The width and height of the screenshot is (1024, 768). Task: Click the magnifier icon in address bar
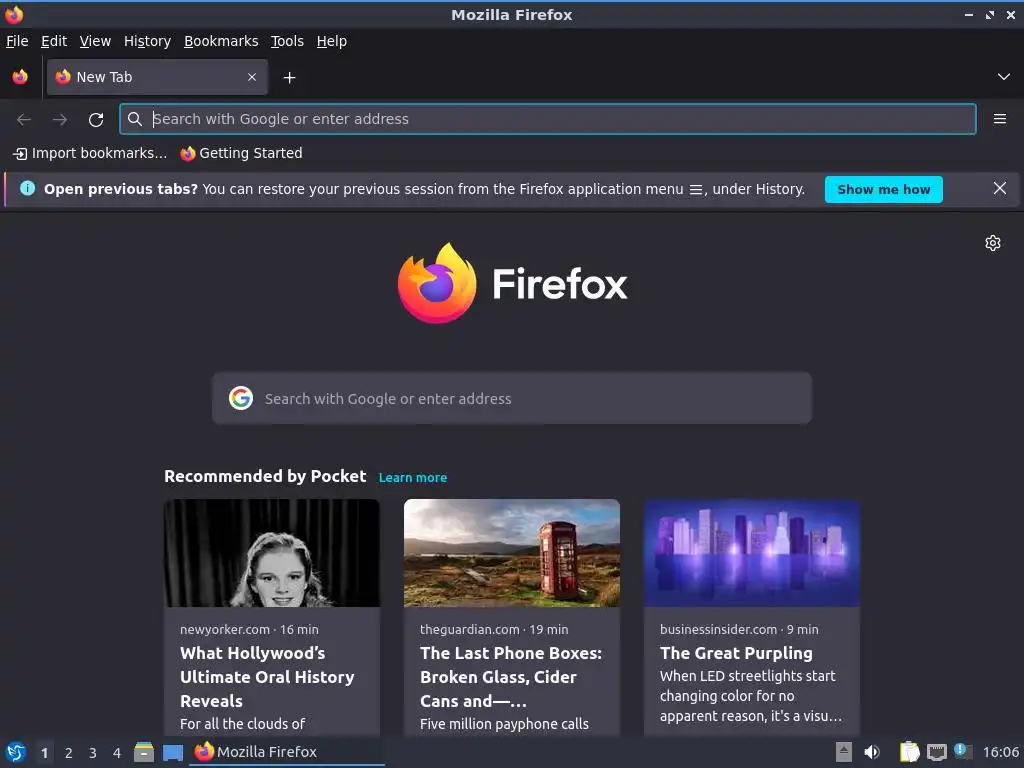(135, 119)
